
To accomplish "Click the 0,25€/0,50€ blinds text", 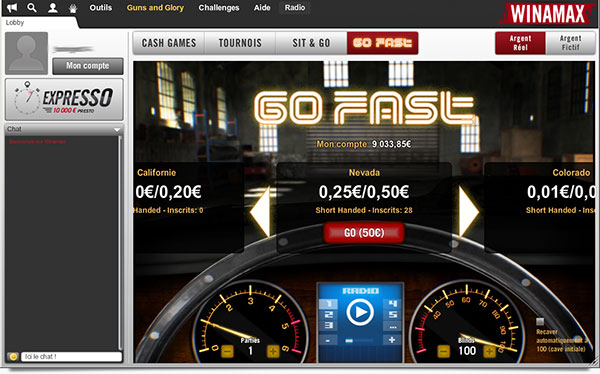I will point(364,192).
